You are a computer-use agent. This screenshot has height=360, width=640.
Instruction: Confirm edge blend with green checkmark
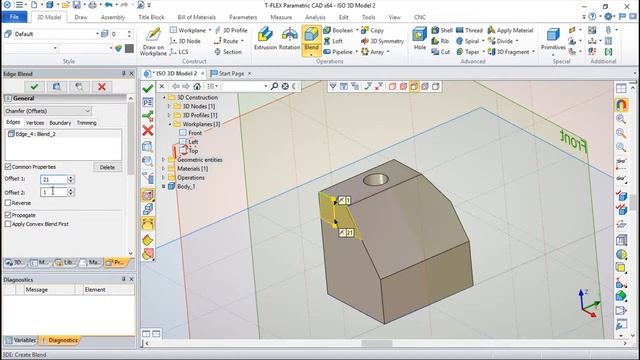point(34,87)
